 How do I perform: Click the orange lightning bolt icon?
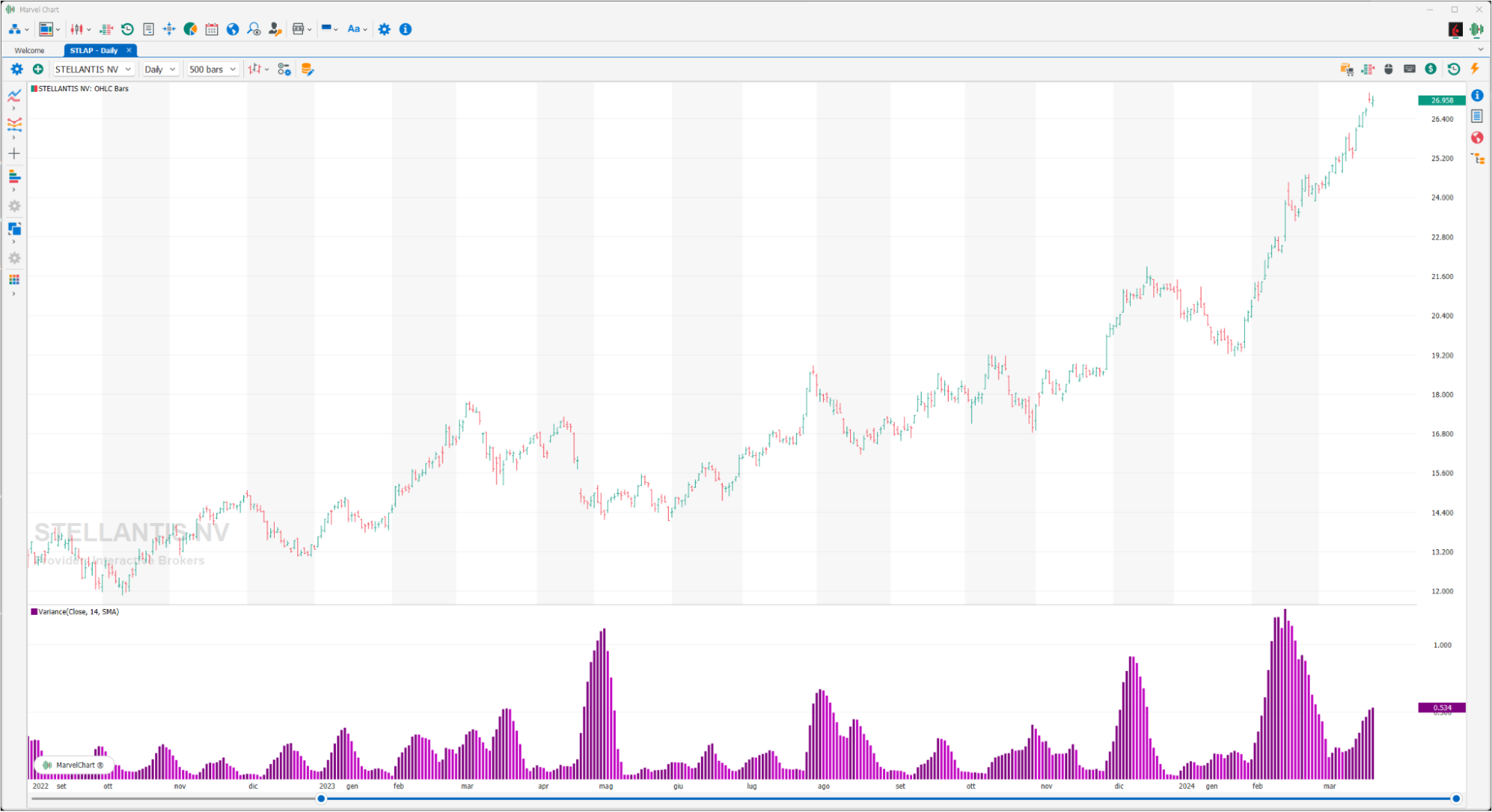click(x=1475, y=69)
